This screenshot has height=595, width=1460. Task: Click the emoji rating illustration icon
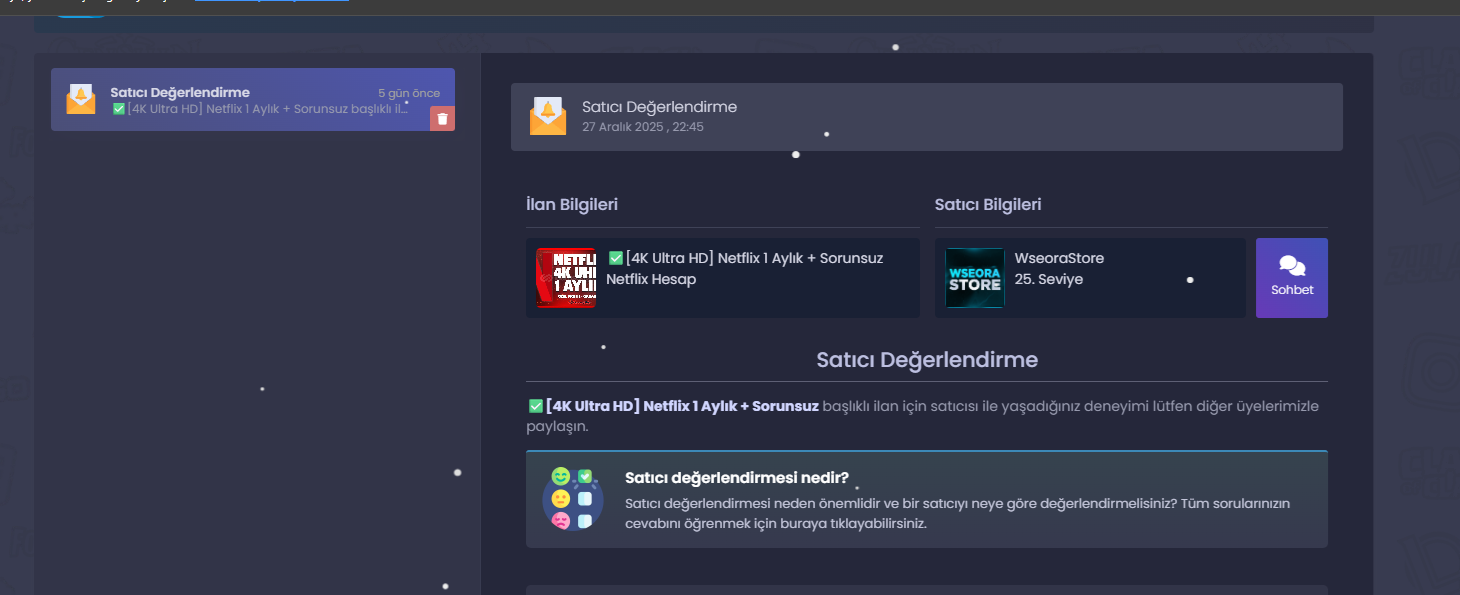(573, 498)
